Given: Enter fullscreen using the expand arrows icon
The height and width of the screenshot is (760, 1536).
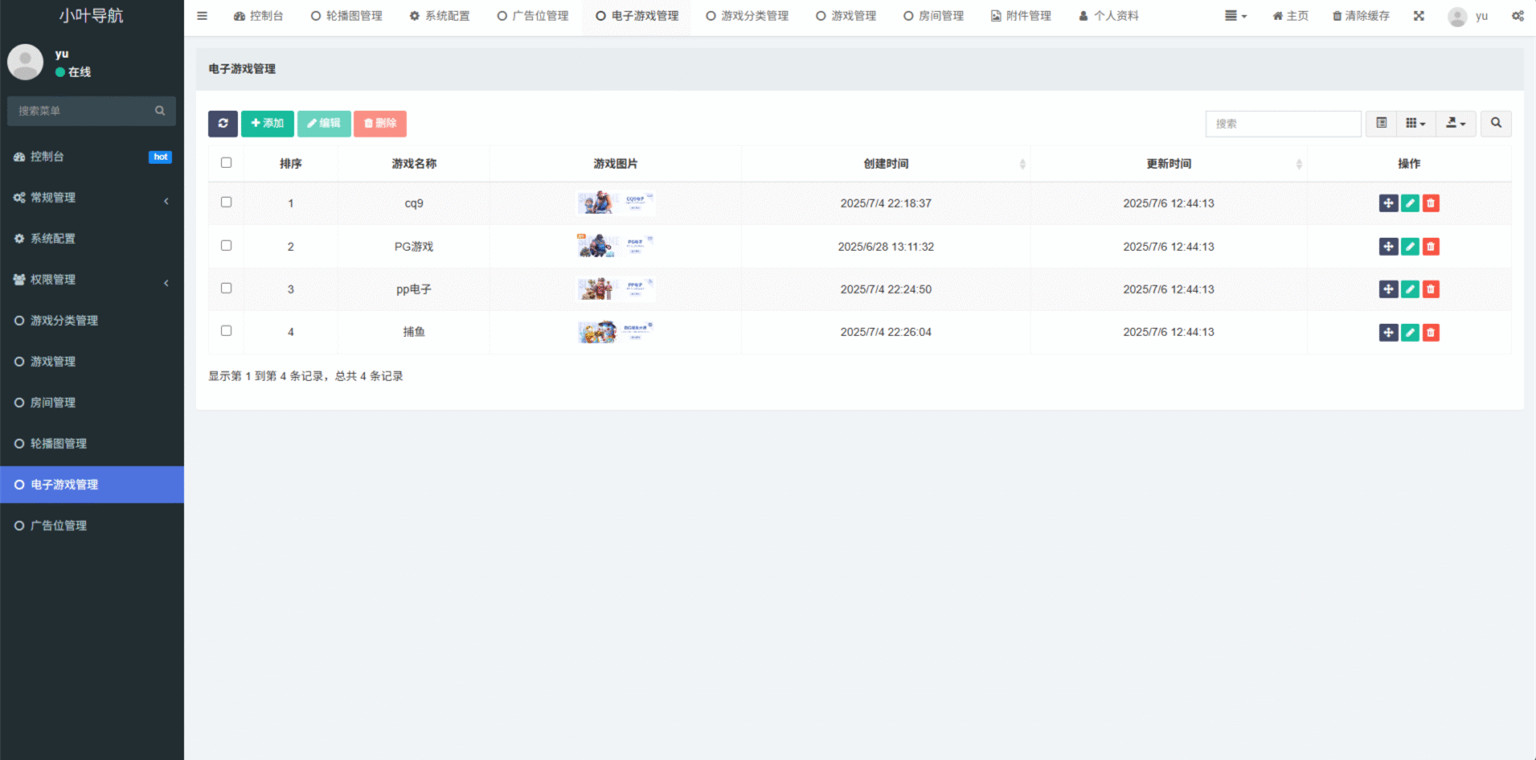Looking at the screenshot, I should (x=1418, y=16).
